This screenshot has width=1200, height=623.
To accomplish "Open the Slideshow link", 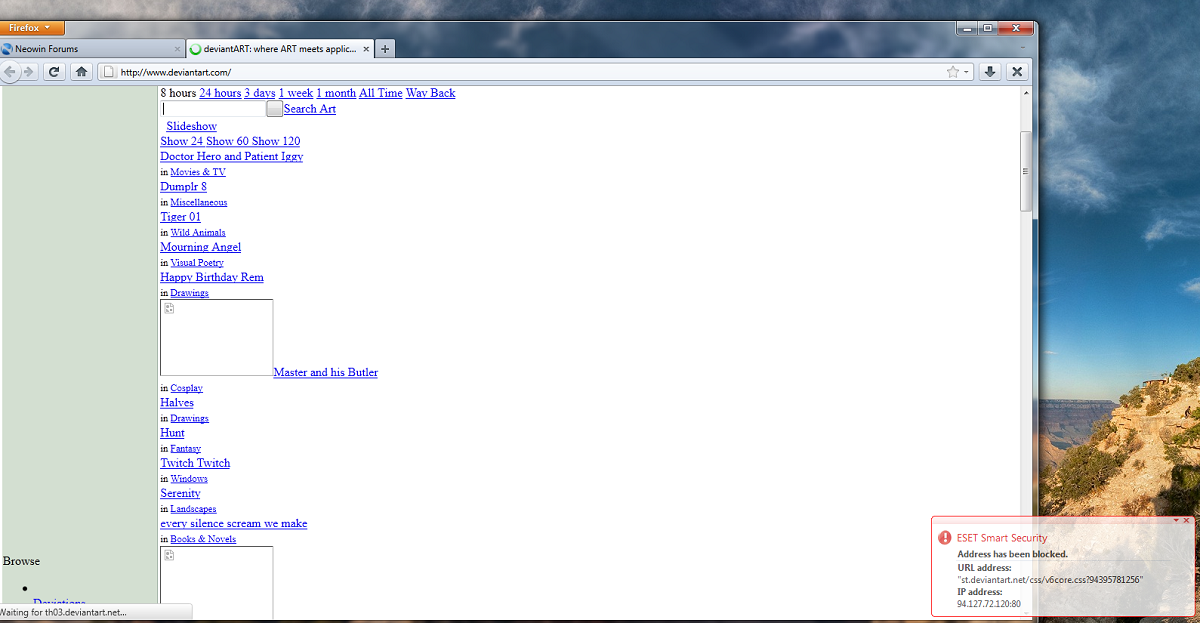I will click(x=191, y=126).
